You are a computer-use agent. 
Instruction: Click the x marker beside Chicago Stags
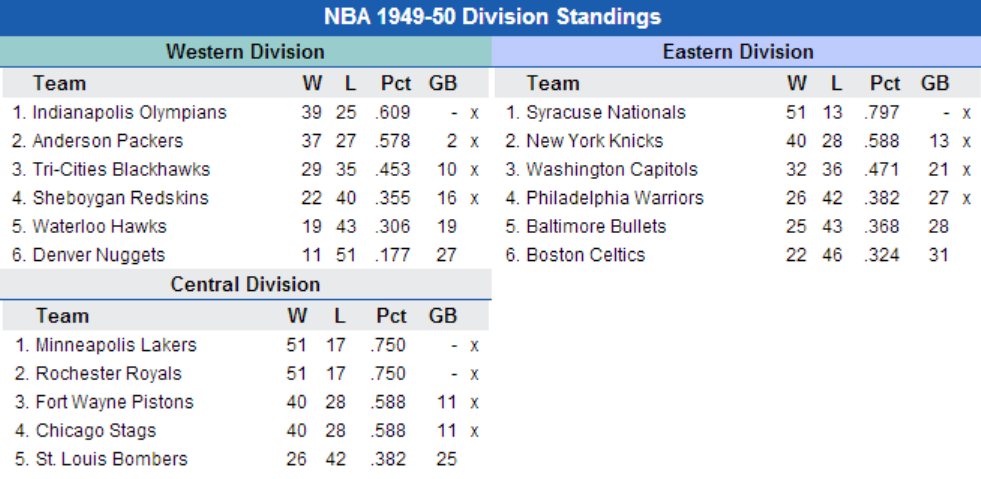coord(475,431)
